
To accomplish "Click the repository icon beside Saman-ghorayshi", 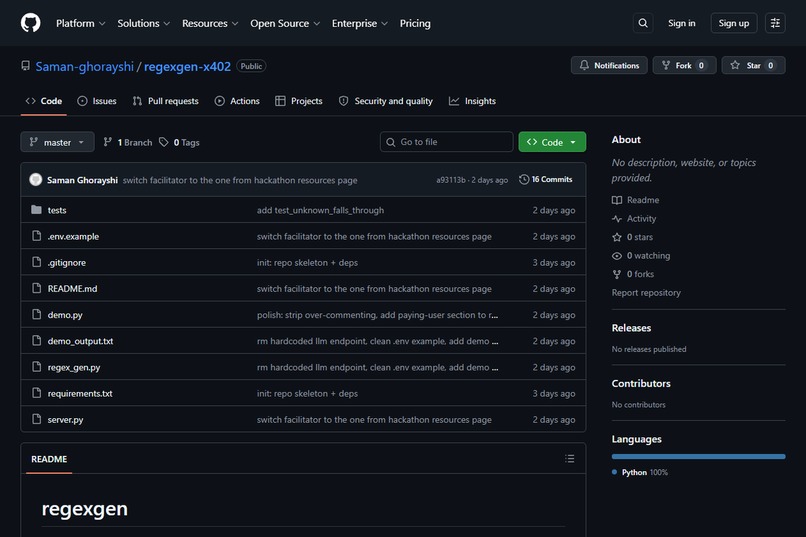I will [x=25, y=66].
